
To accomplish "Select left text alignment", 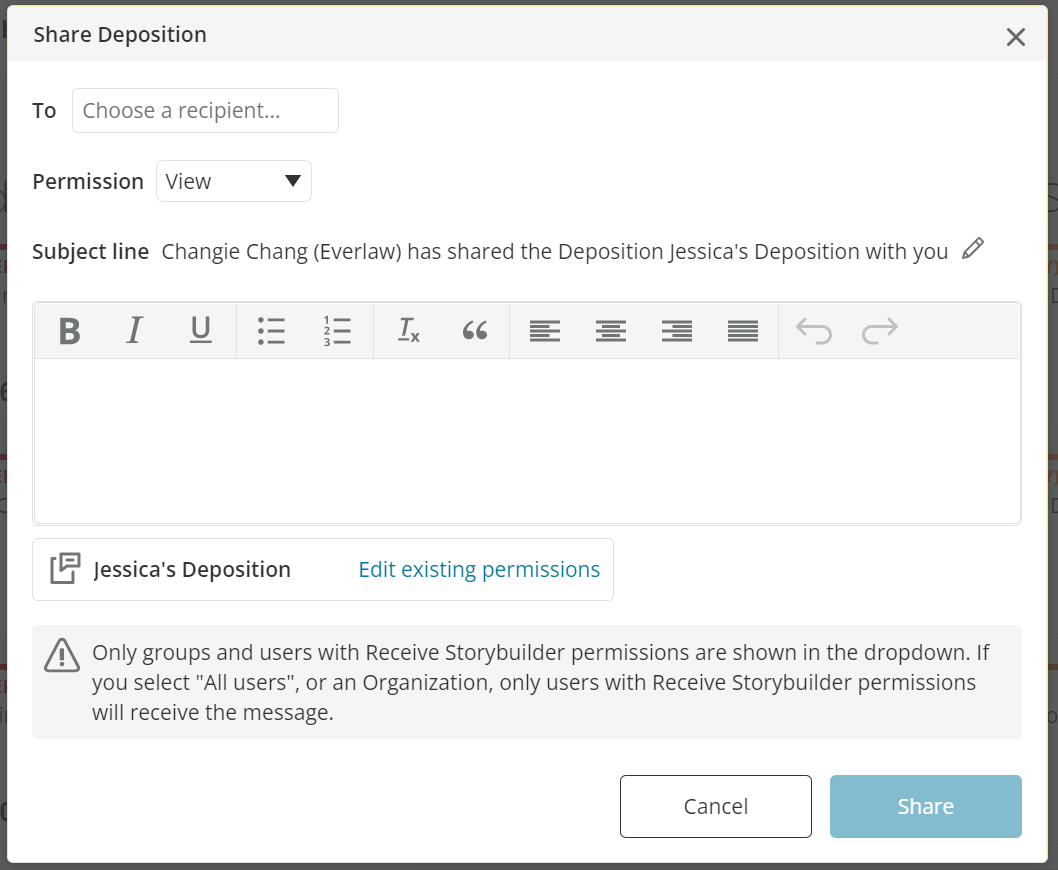I will (x=545, y=331).
